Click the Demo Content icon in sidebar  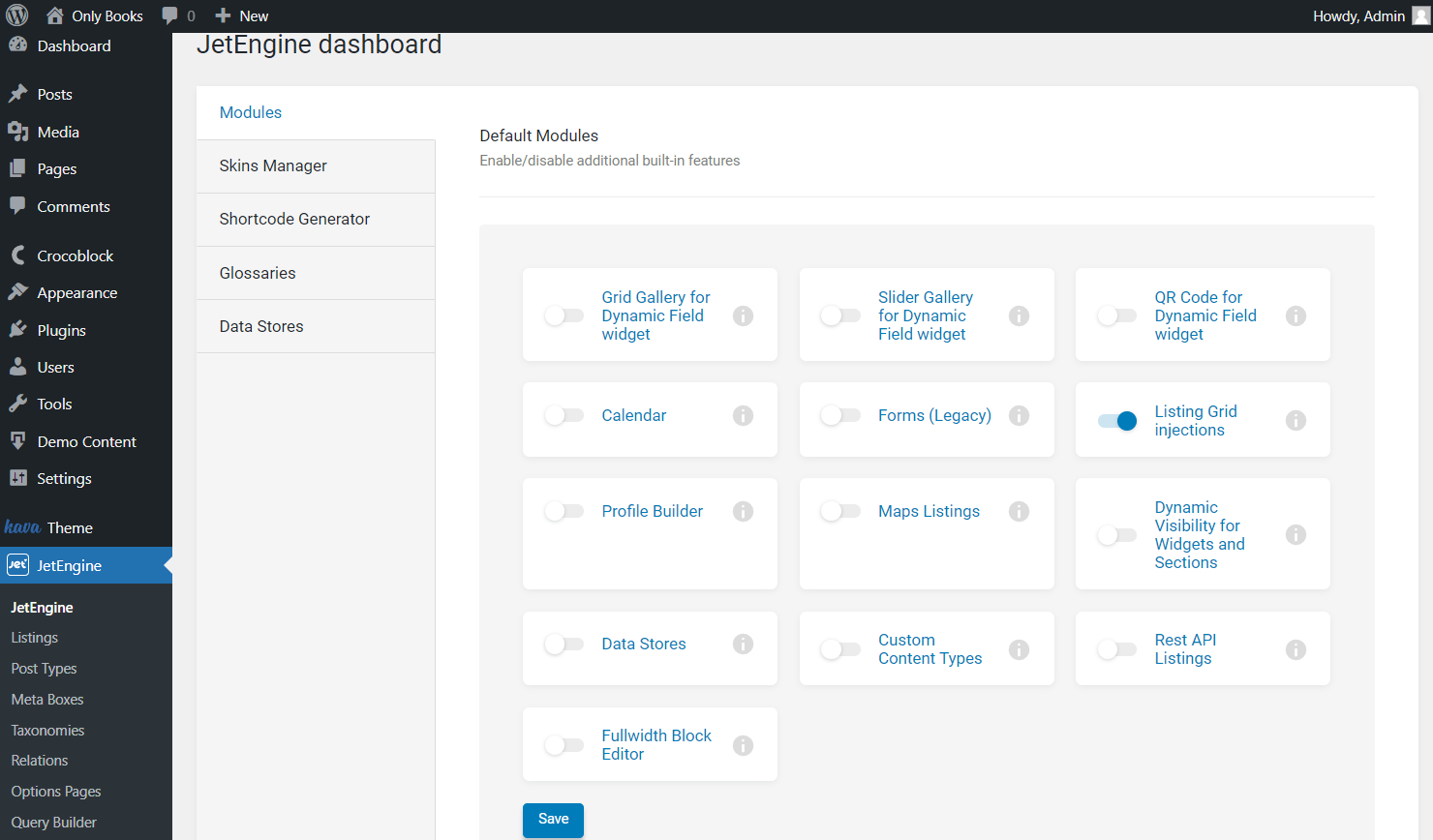pyautogui.click(x=17, y=441)
